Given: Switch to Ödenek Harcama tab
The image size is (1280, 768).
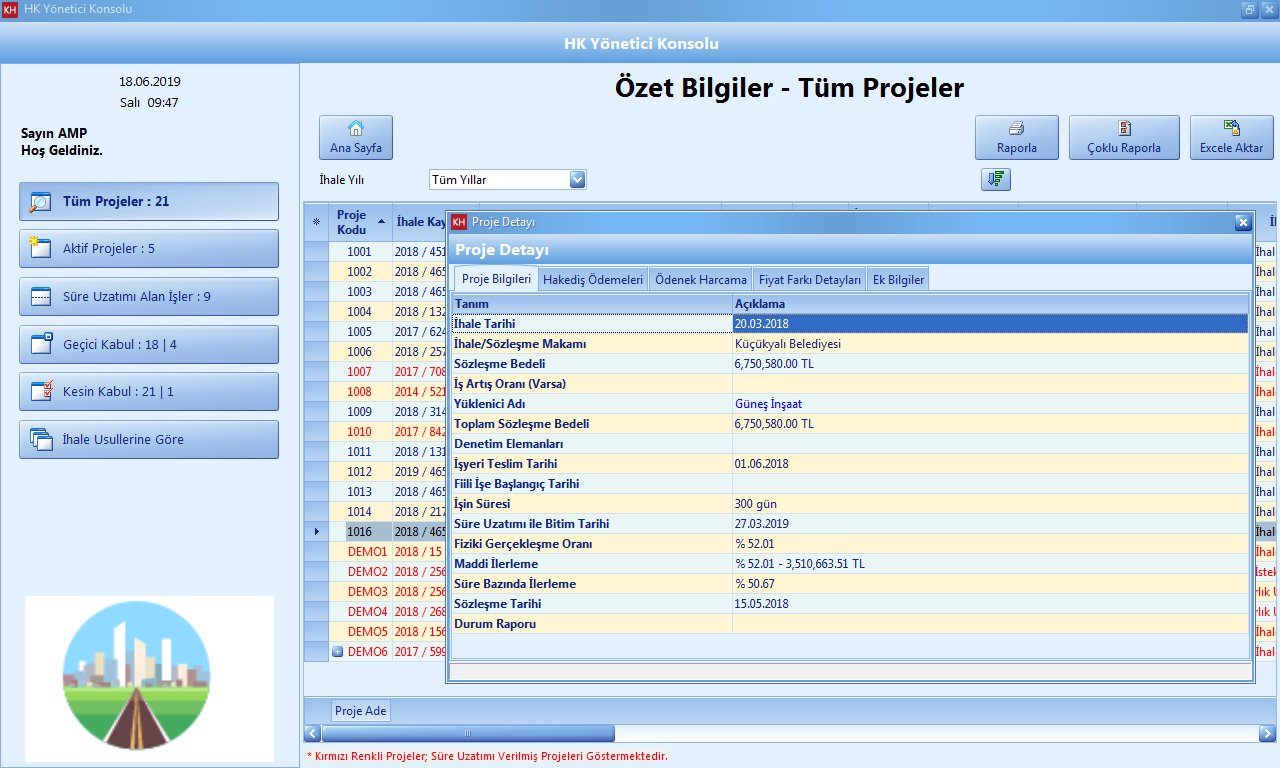Looking at the screenshot, I should 700,280.
